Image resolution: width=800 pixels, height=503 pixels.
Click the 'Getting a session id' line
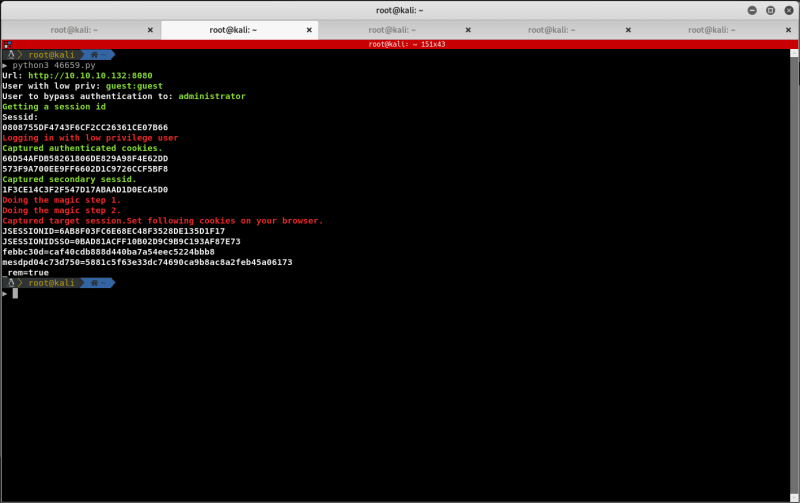pyautogui.click(x=54, y=107)
